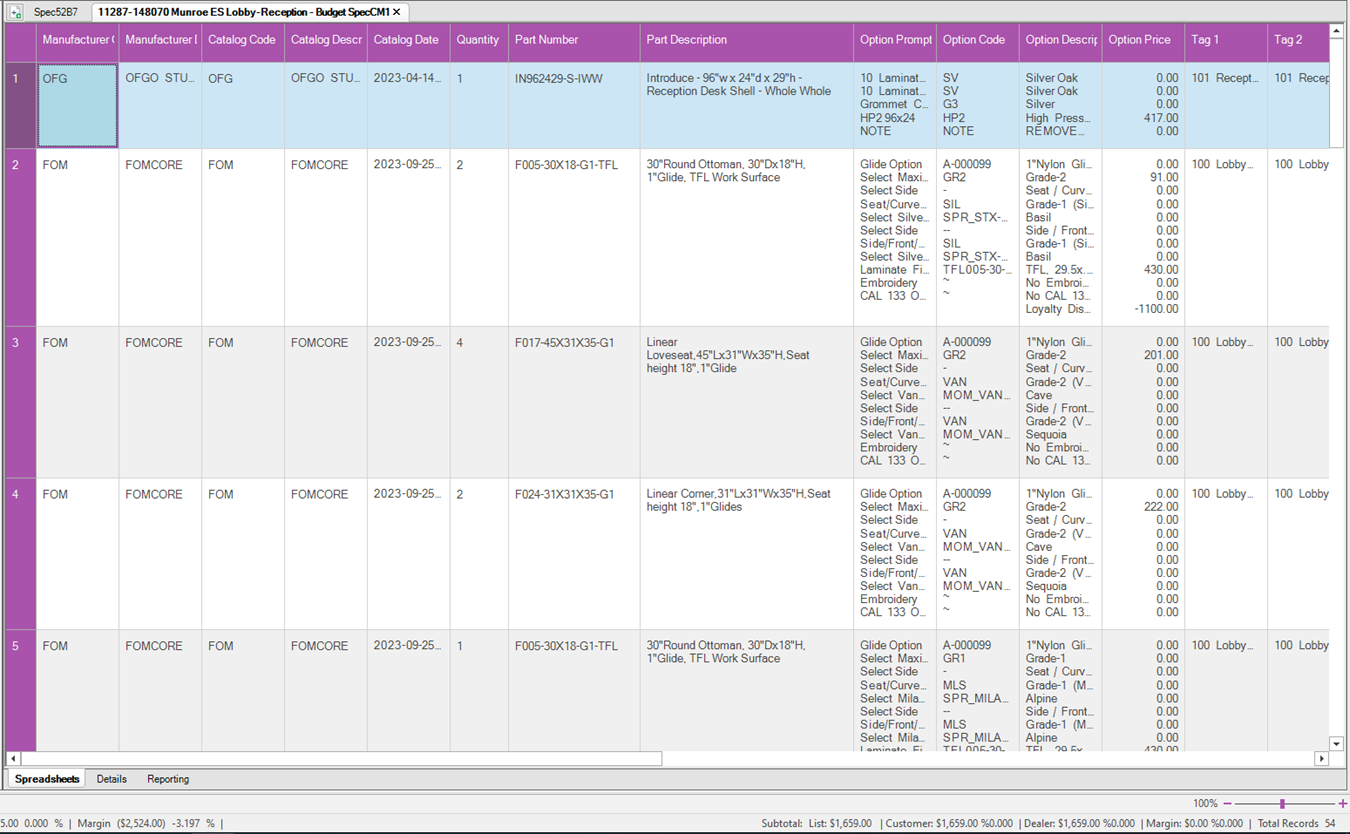1350x834 pixels.
Task: Zoom out with the minus icon
Action: (x=1227, y=803)
